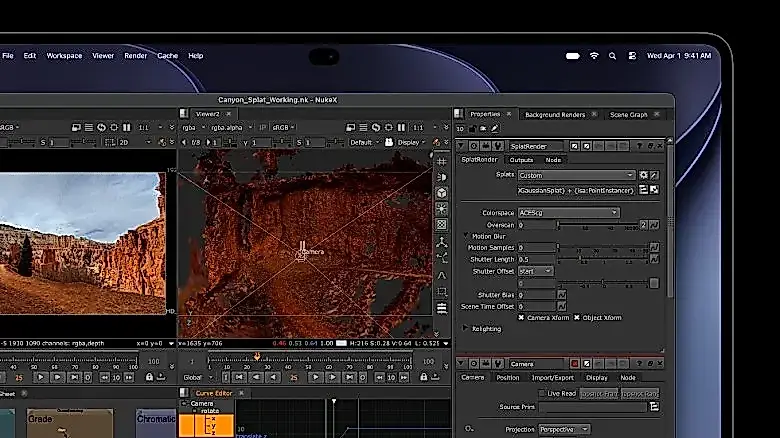Open the Global frame range dropdown

pyautogui.click(x=197, y=377)
